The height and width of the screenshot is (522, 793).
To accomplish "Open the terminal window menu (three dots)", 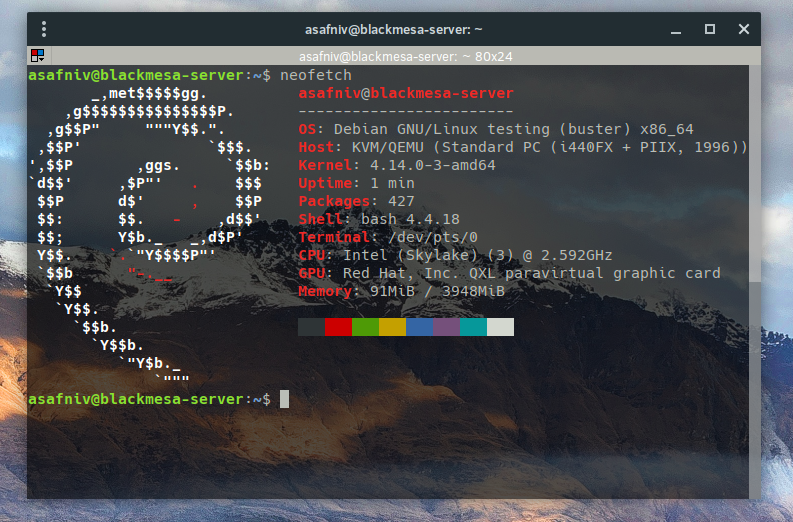I will 44,29.
